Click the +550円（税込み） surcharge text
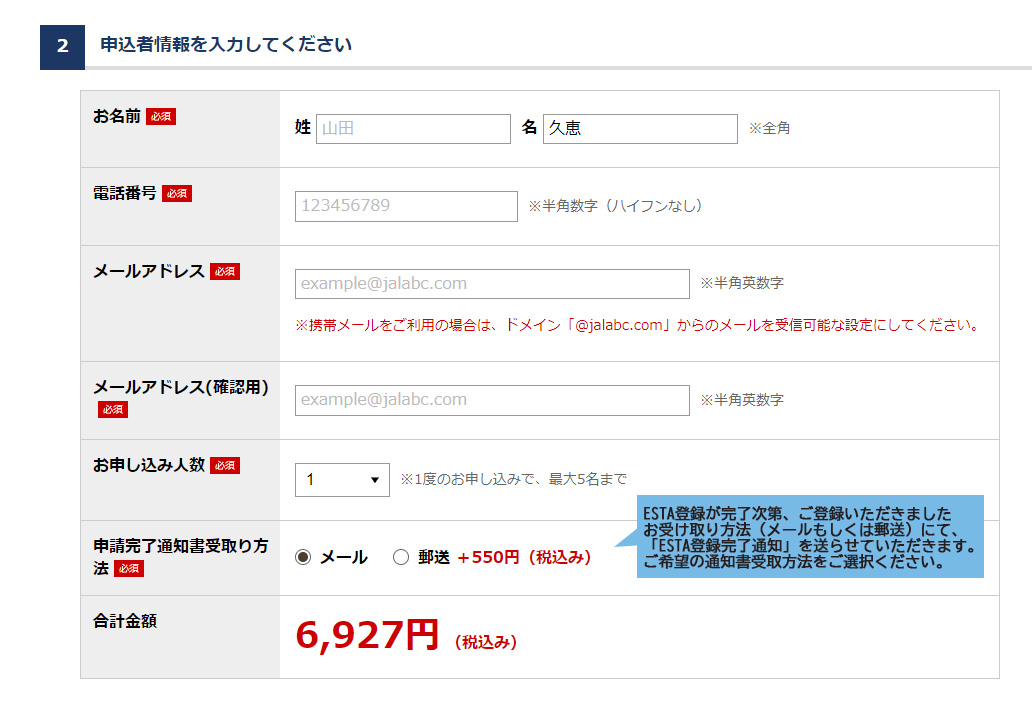This screenshot has width=1032, height=708. coord(524,558)
